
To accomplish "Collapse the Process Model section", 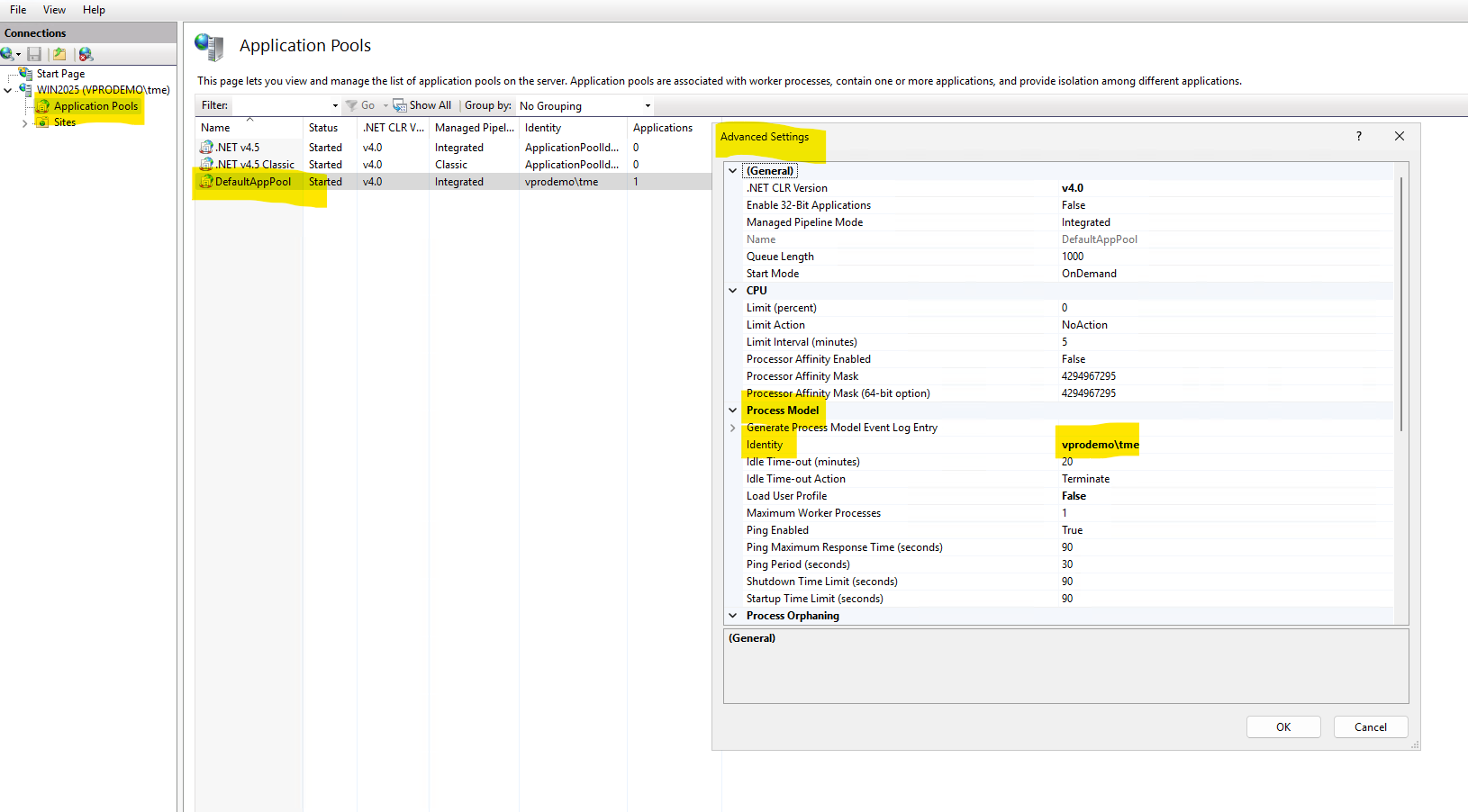I will coord(732,410).
